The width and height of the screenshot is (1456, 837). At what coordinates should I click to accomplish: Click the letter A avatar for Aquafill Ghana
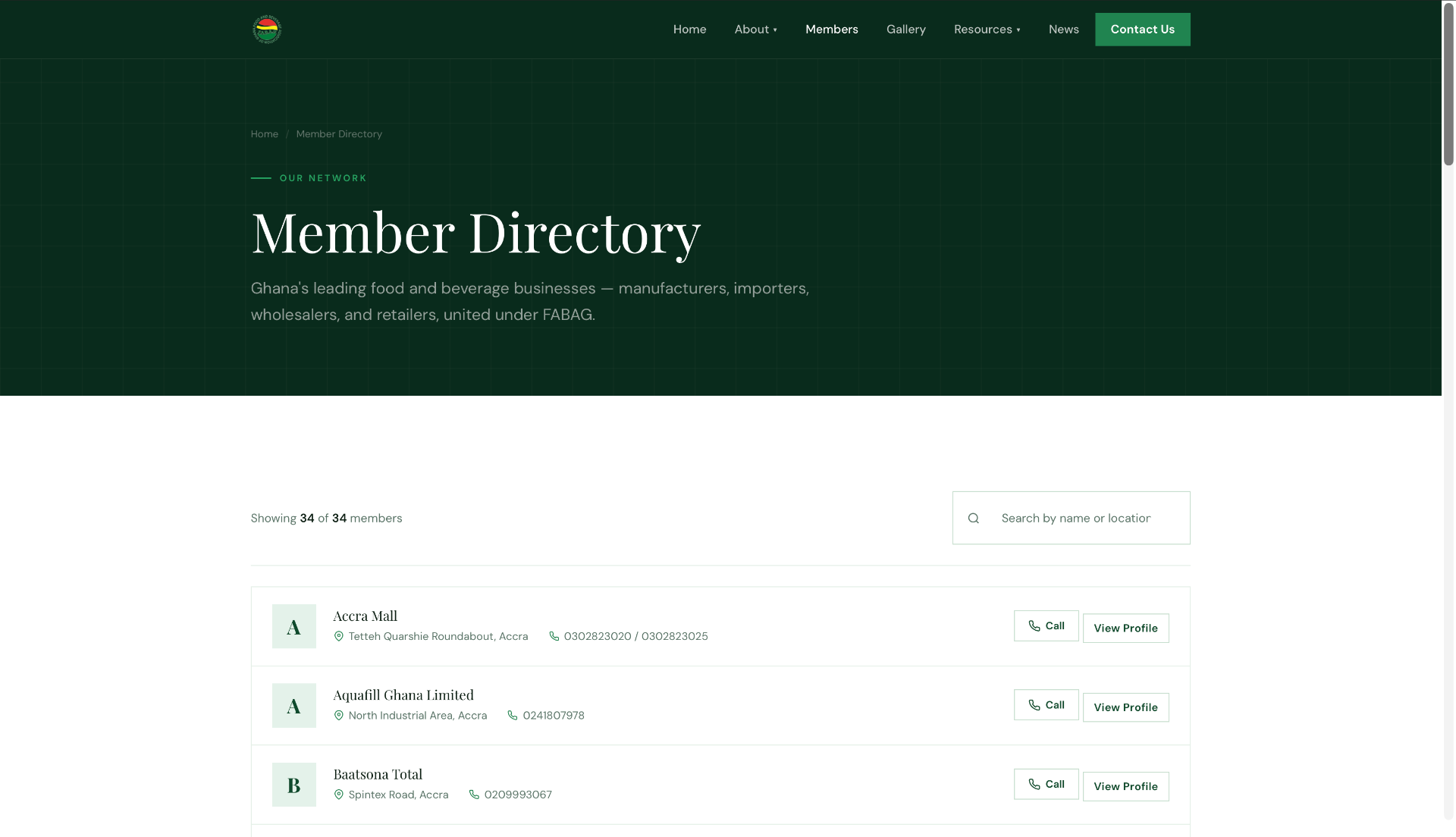(294, 706)
